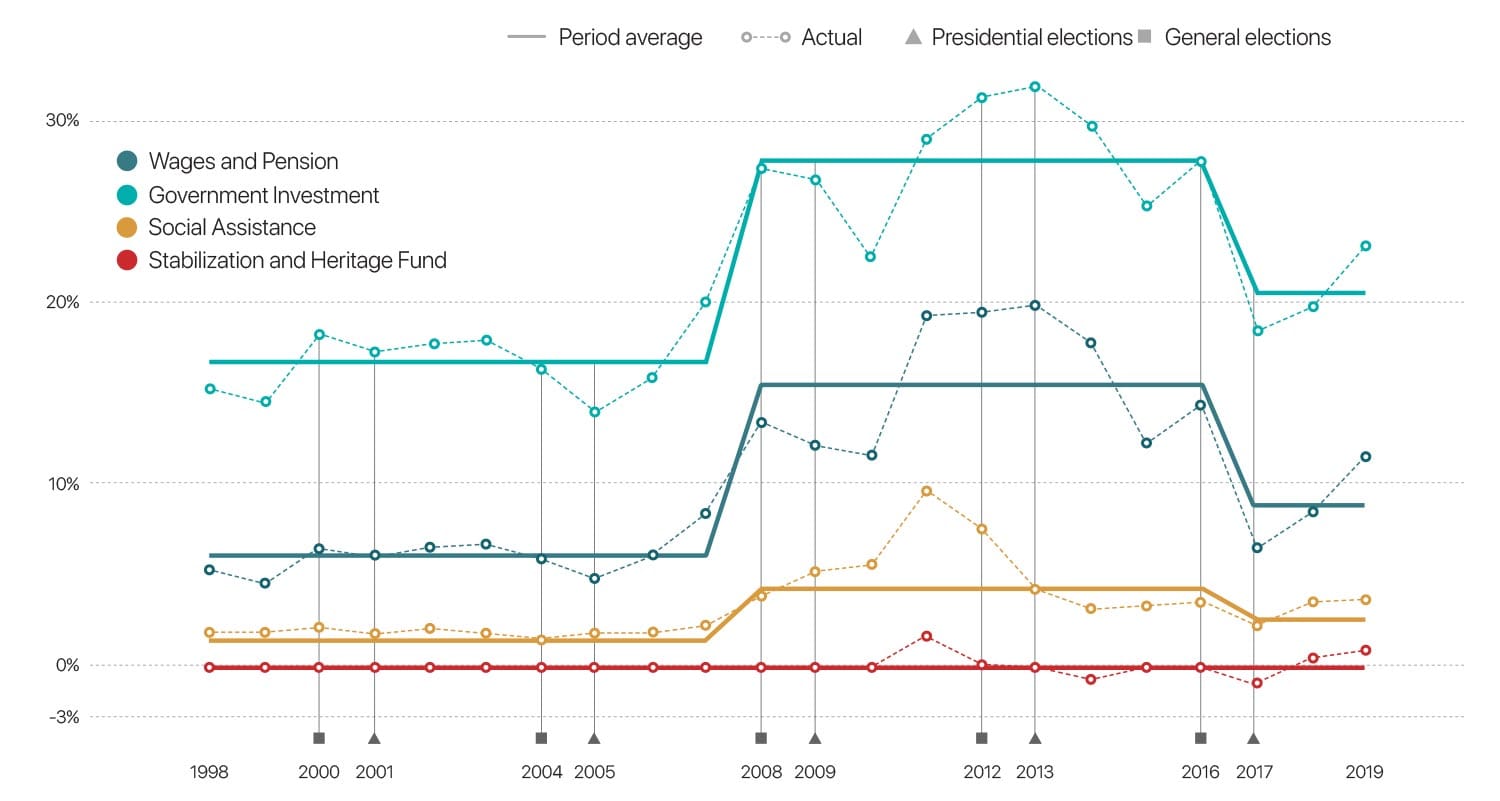Click the Presidential elections triangle legend icon
This screenshot has height=801, width=1500.
point(913,37)
